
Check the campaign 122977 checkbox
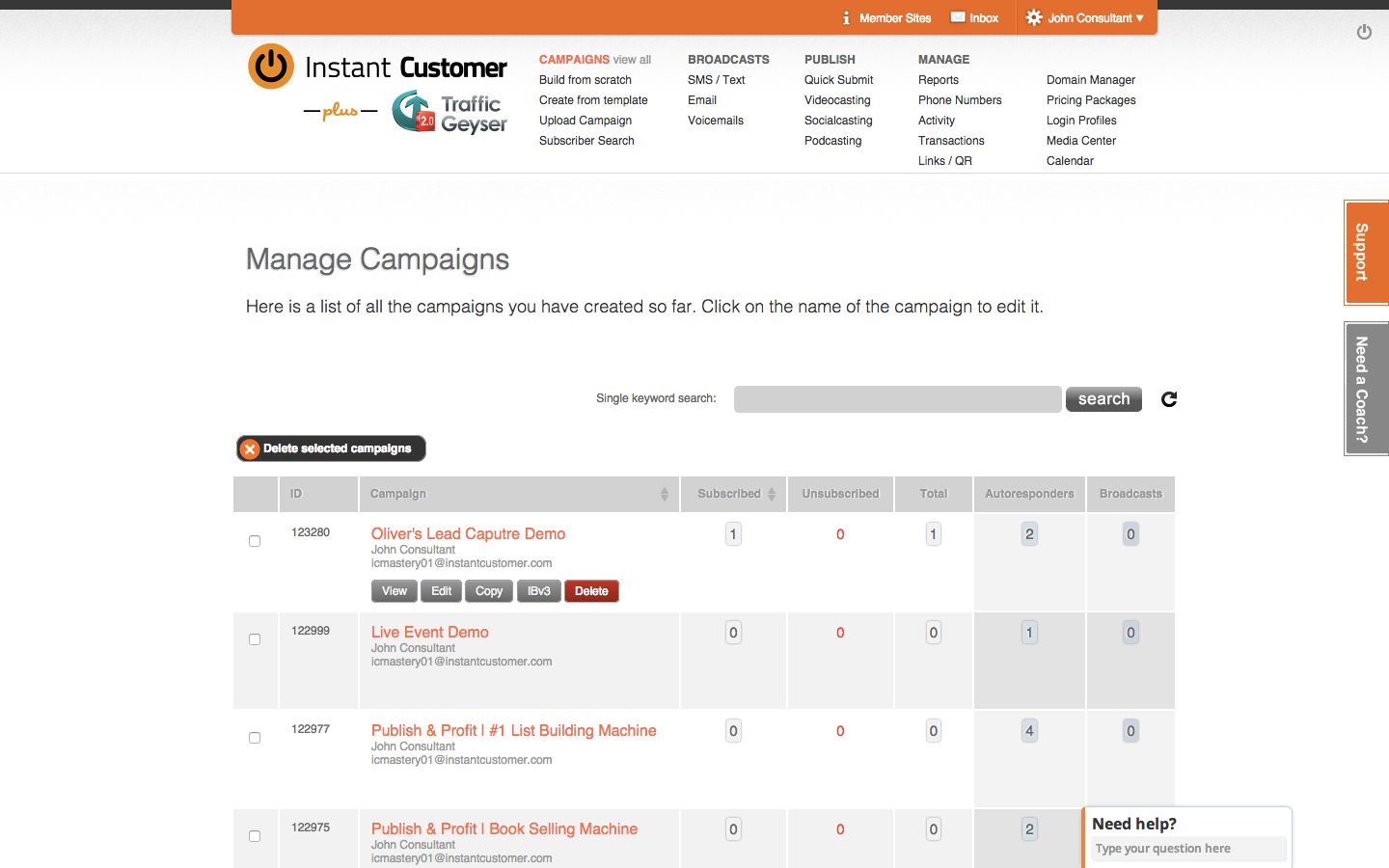click(255, 738)
